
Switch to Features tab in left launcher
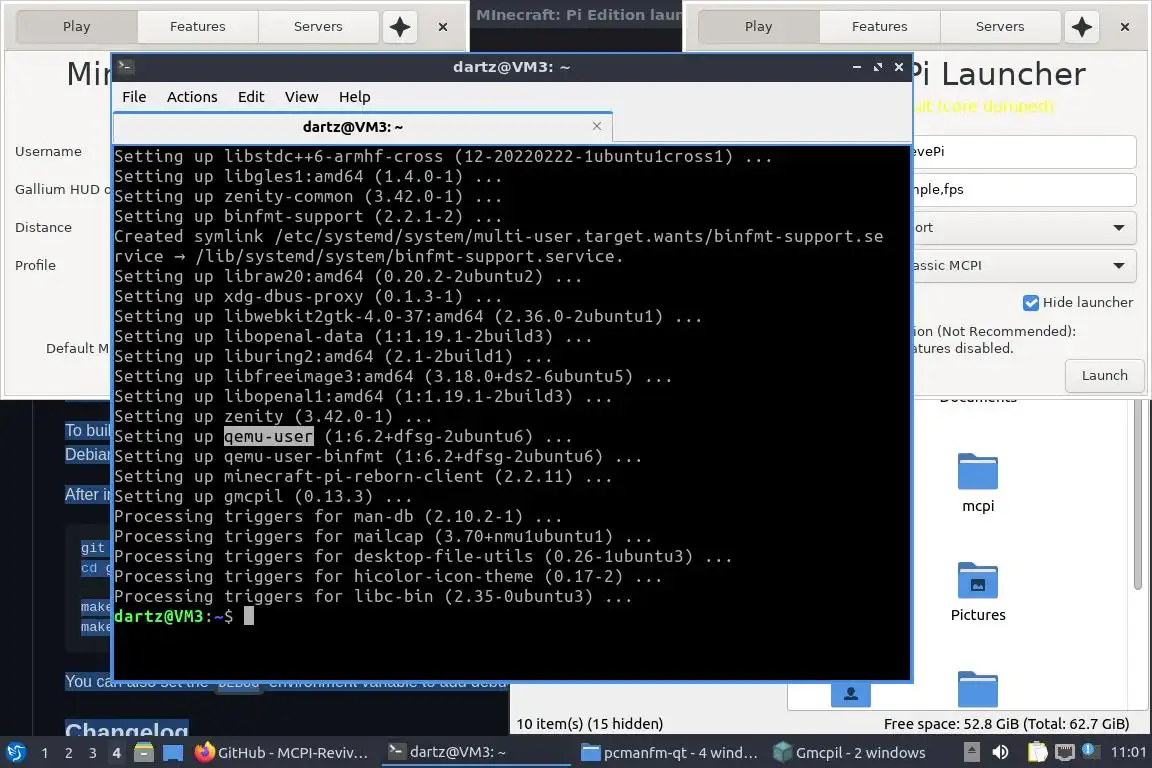(x=198, y=26)
